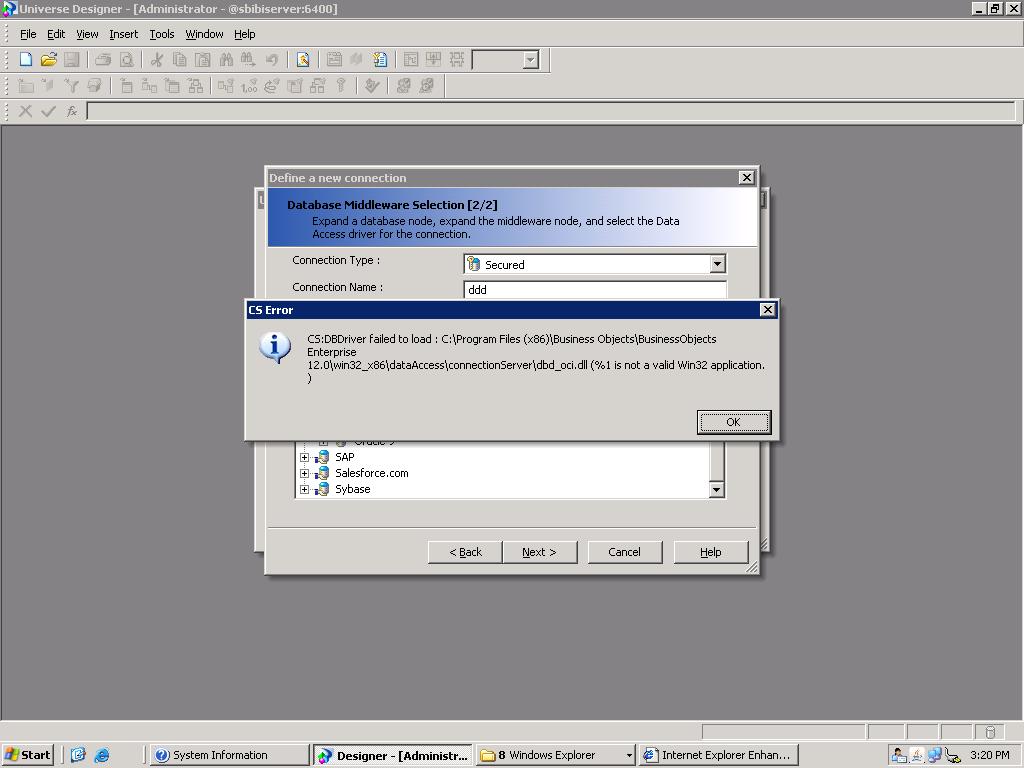Click the Help button in connection dialog

(711, 552)
